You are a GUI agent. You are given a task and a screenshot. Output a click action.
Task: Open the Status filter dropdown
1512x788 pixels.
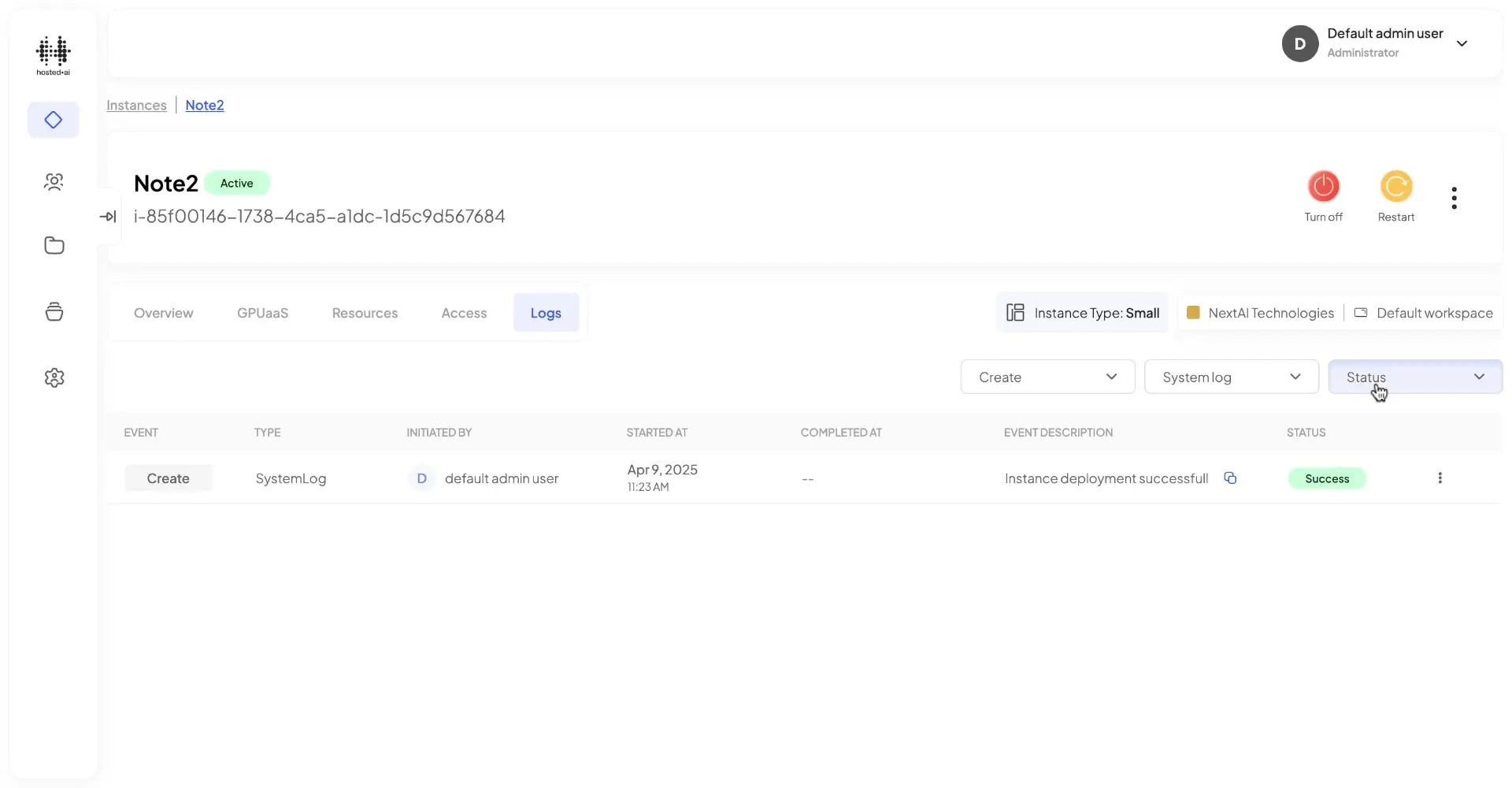(x=1414, y=377)
